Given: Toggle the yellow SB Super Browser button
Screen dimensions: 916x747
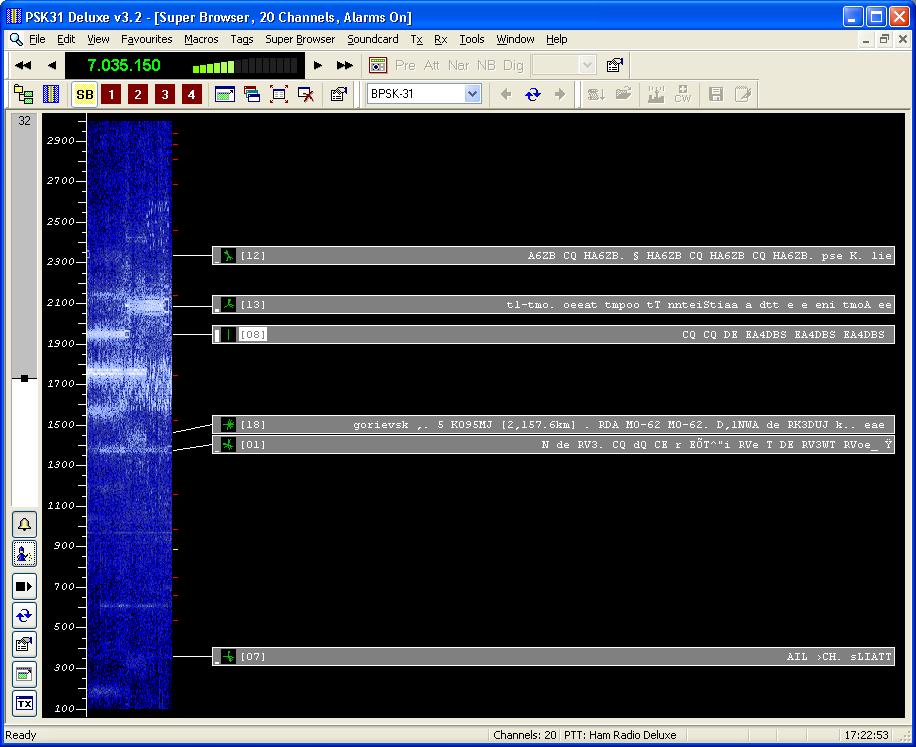Looking at the screenshot, I should click(85, 94).
